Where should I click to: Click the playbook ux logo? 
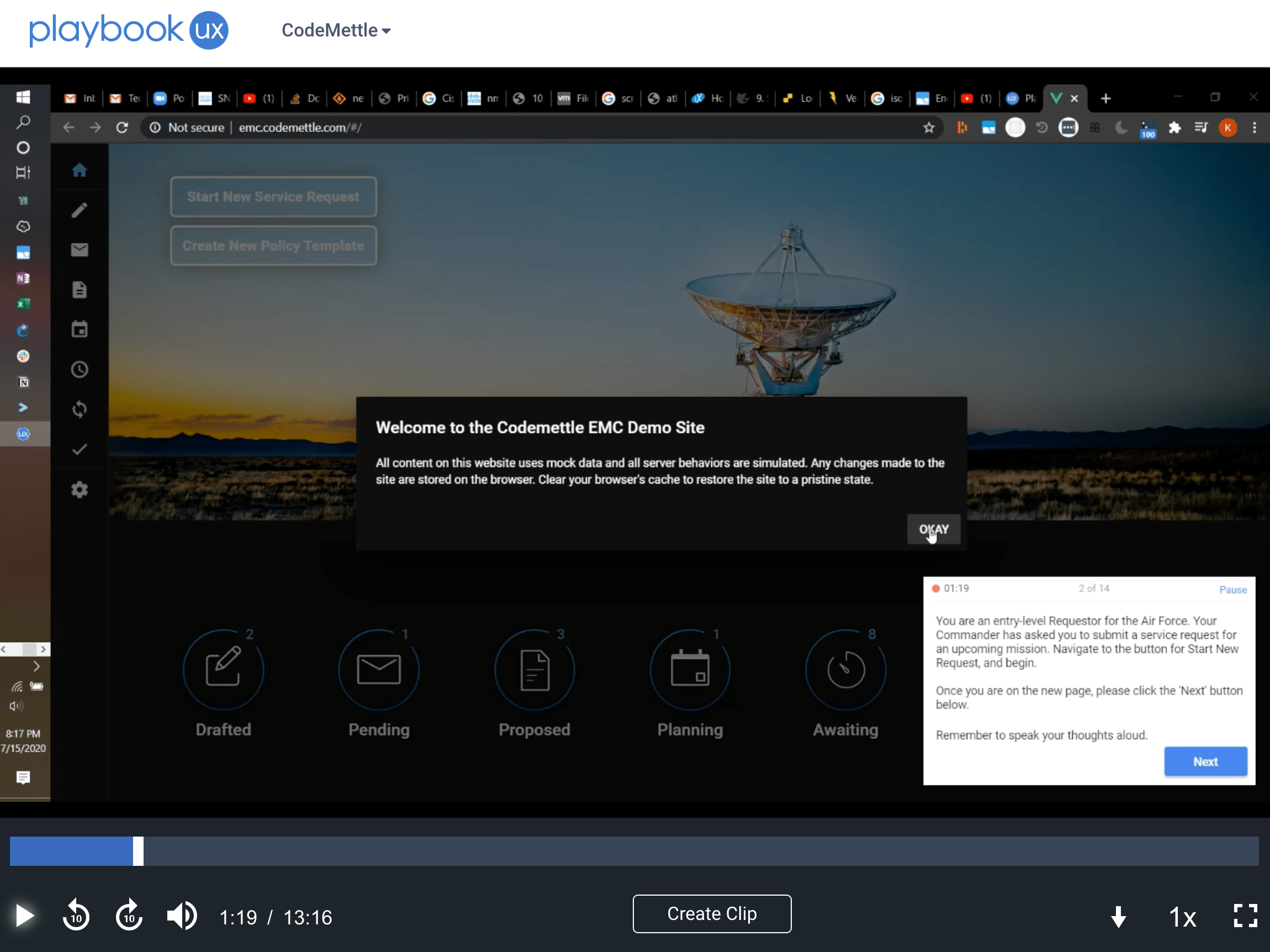point(129,30)
